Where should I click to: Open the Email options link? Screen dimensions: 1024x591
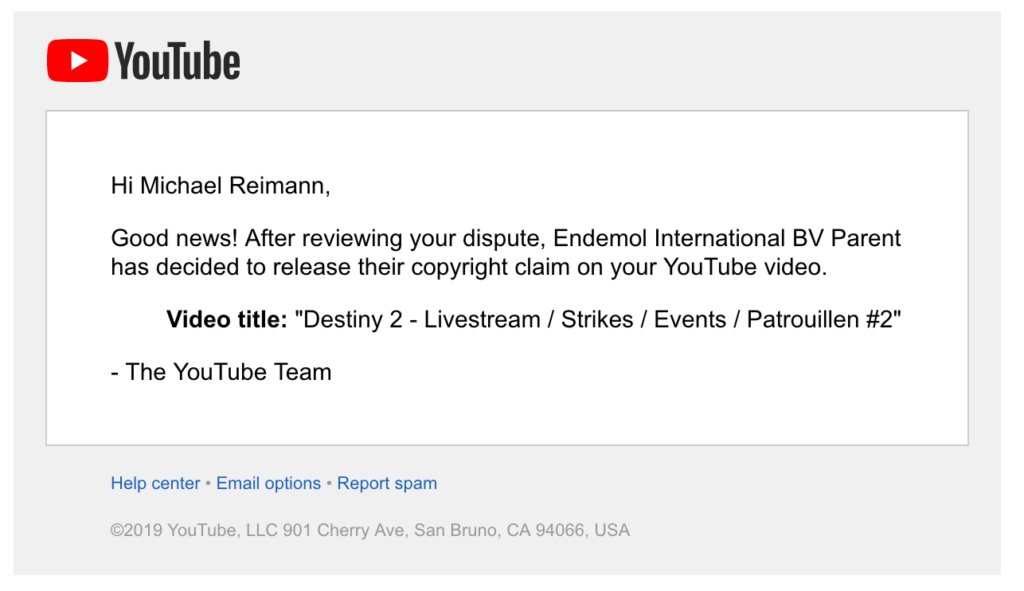[x=268, y=483]
